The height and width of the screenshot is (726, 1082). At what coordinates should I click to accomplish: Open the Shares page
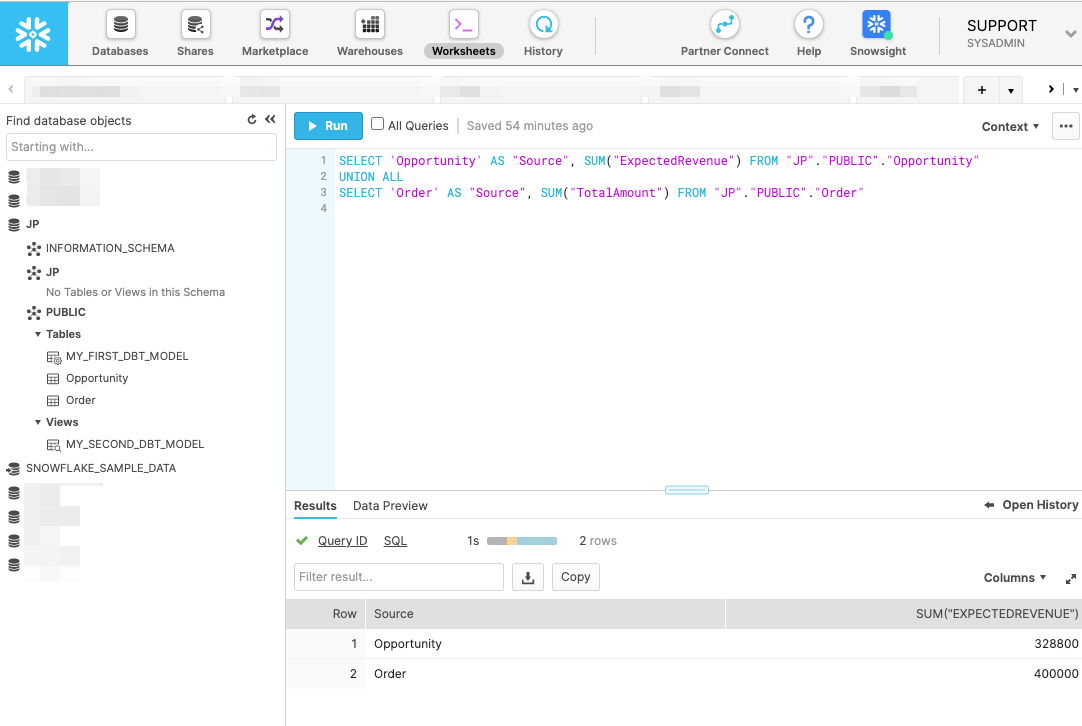click(x=195, y=34)
